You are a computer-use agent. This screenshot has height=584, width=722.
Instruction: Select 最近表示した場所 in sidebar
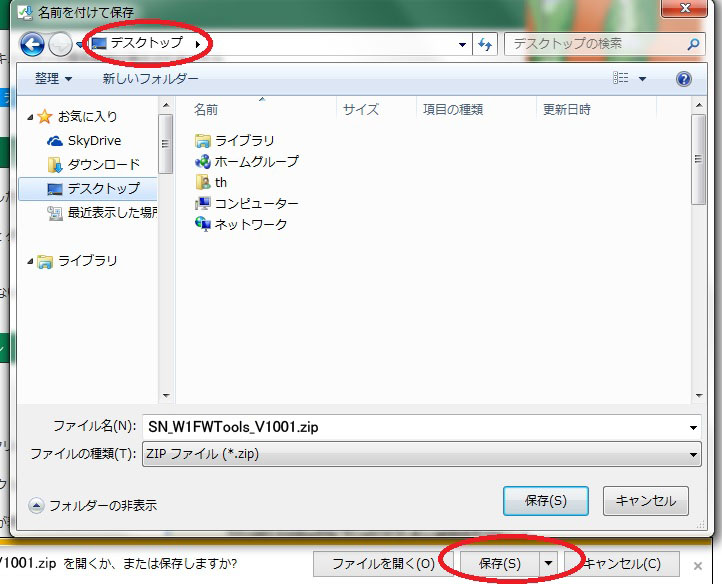tap(112, 212)
